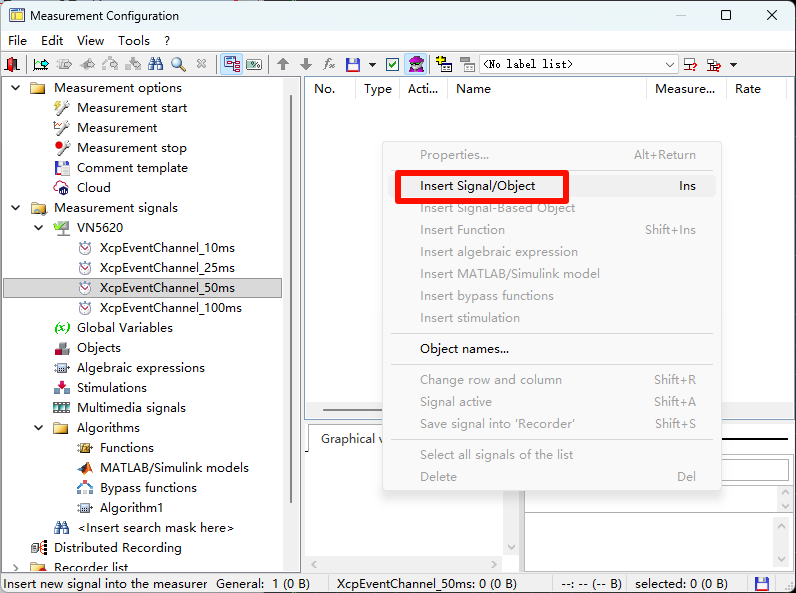Select Object names... in context menu
The width and height of the screenshot is (796, 593).
point(464,349)
